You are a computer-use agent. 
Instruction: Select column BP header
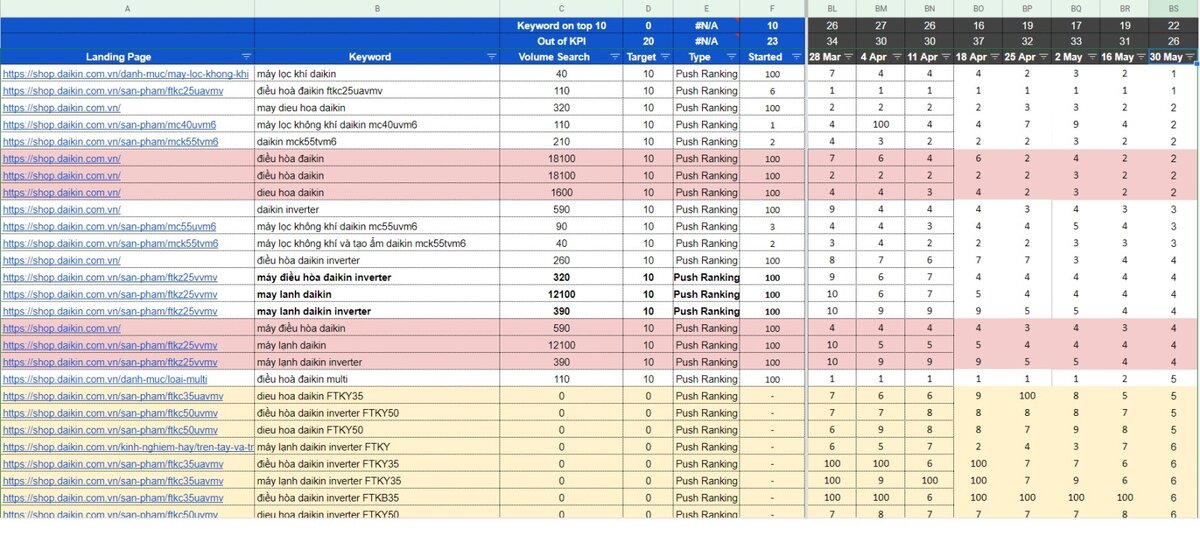pyautogui.click(x=1027, y=8)
